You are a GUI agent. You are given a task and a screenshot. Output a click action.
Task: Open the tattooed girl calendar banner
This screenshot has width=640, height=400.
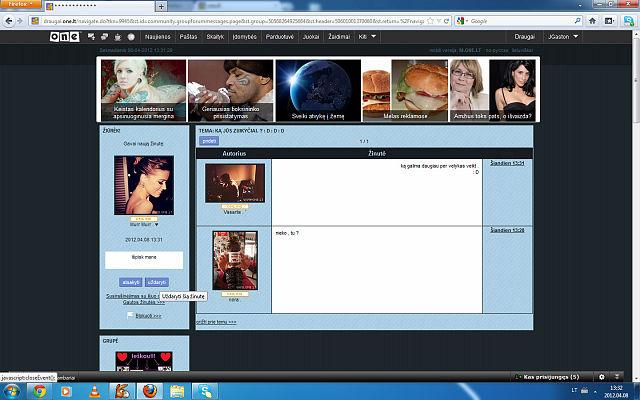click(x=143, y=90)
